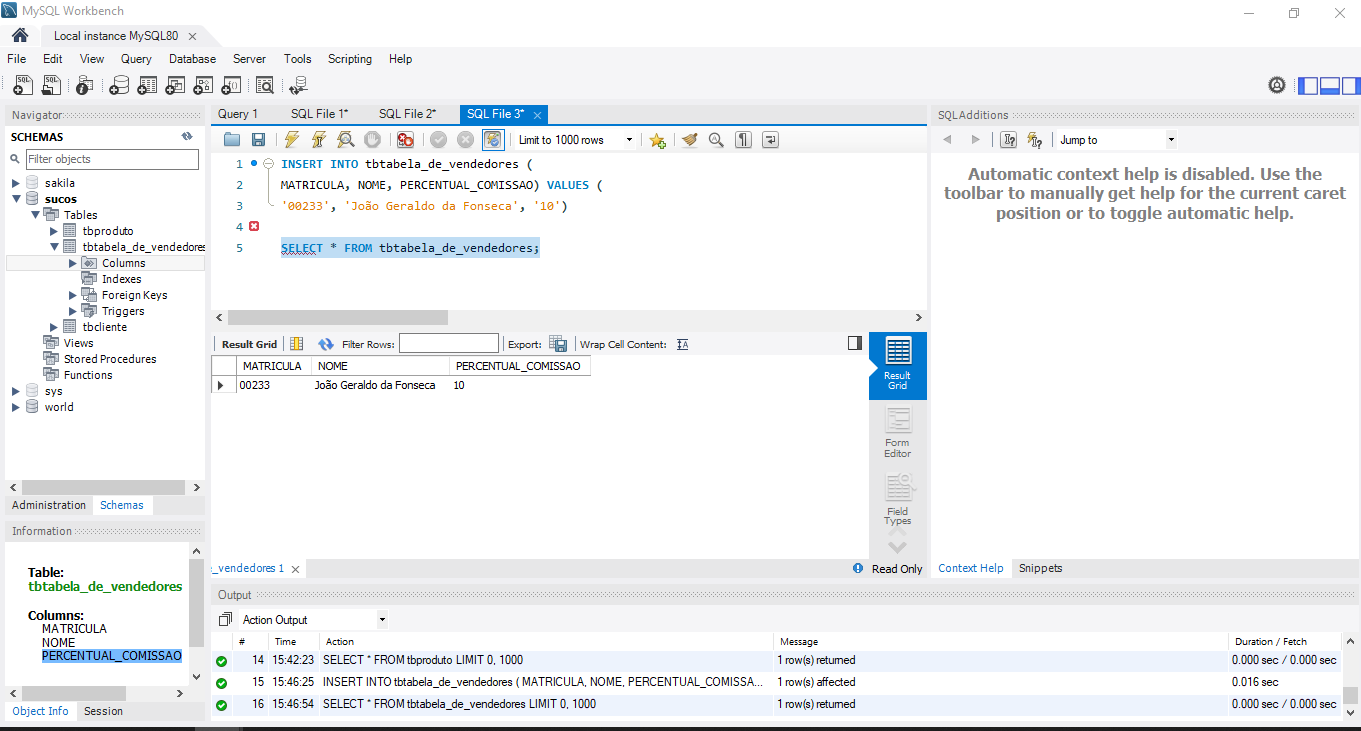This screenshot has width=1361, height=731.
Task: Open the Query menu
Action: [136, 59]
